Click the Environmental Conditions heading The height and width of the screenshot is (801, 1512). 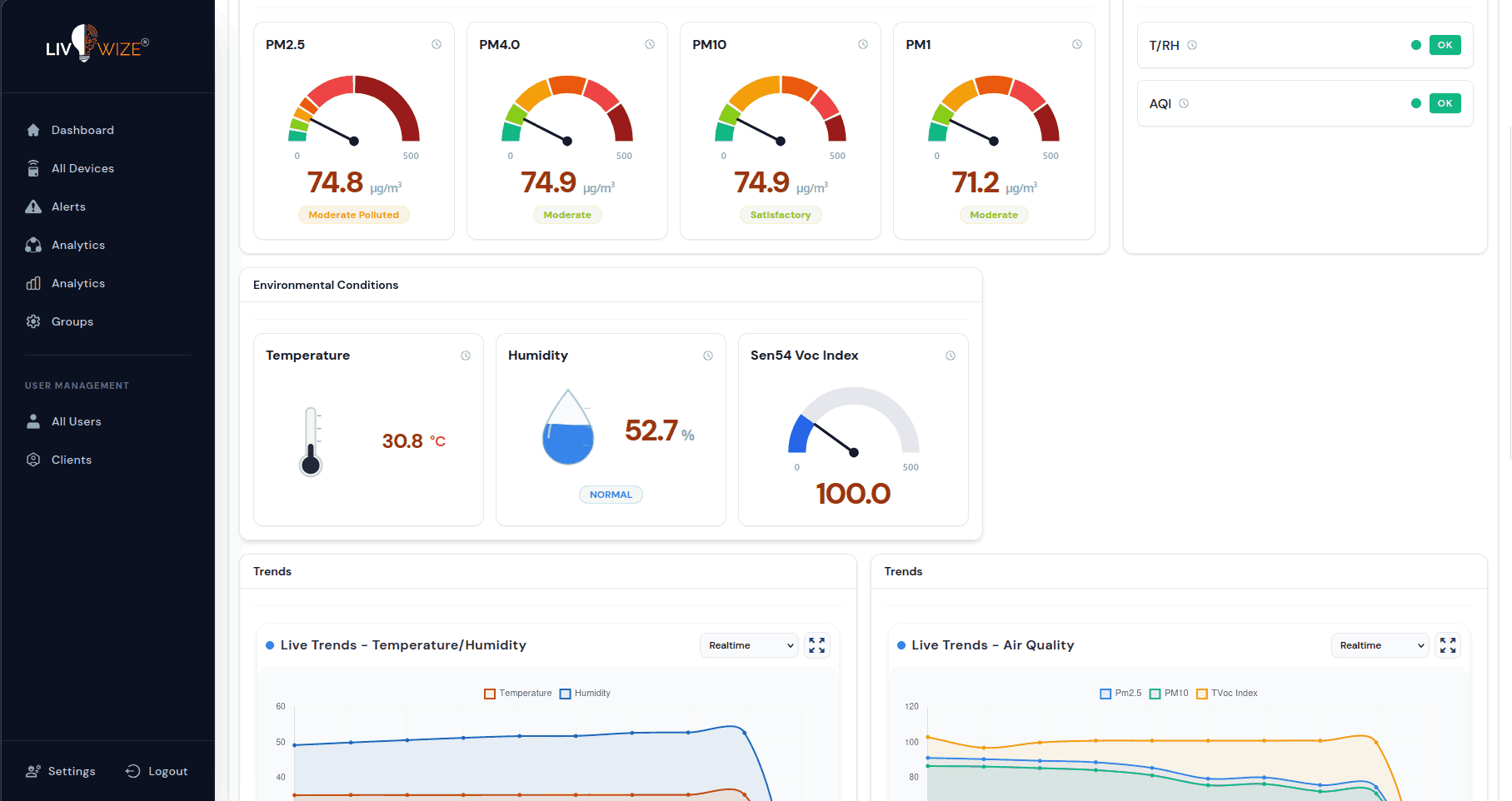326,285
